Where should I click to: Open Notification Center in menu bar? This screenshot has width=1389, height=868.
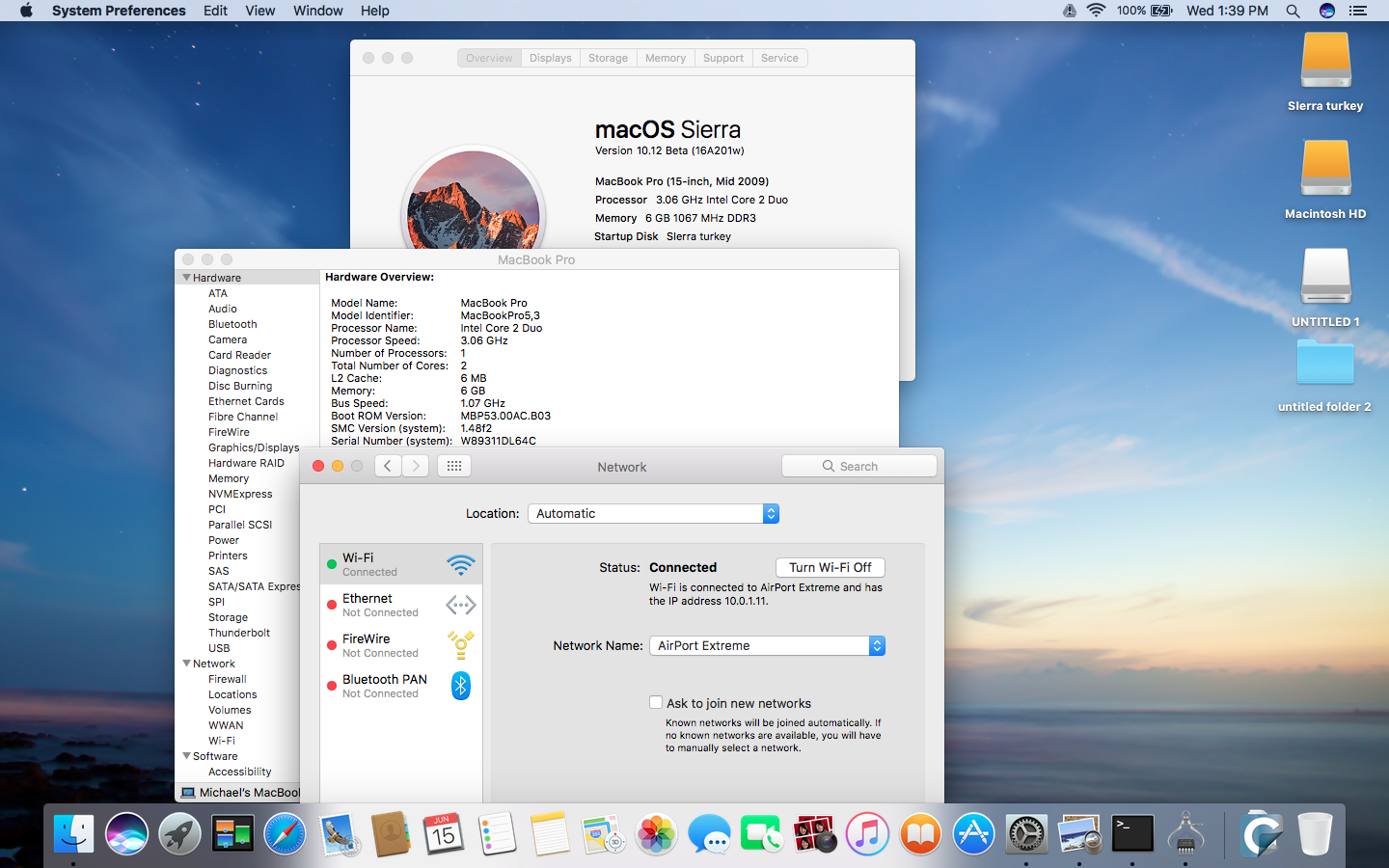(x=1358, y=11)
